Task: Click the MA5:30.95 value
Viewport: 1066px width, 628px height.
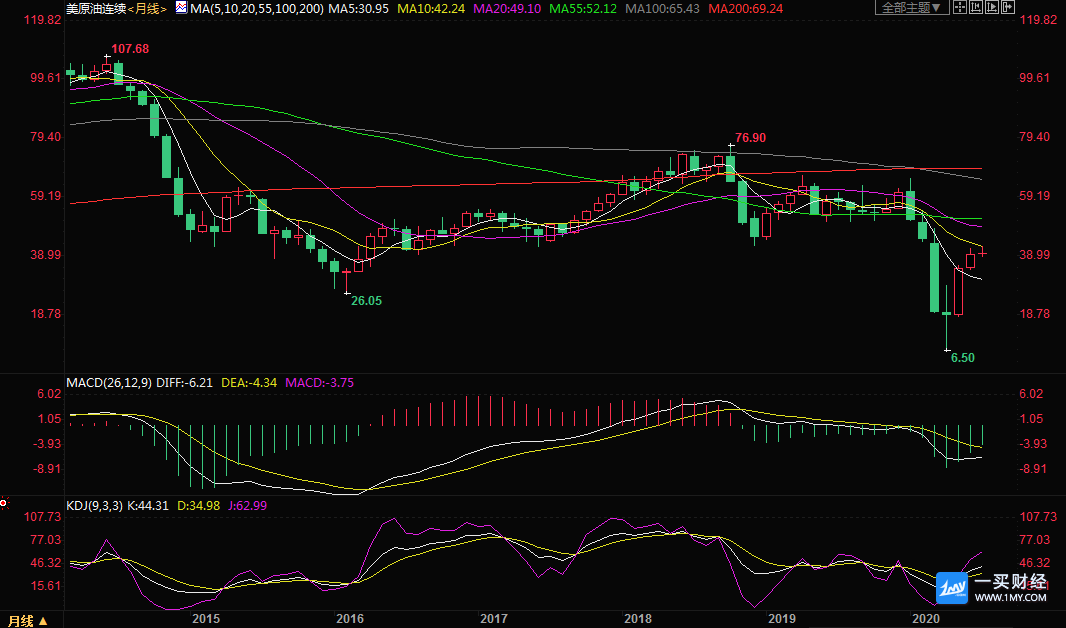Action: click(358, 9)
